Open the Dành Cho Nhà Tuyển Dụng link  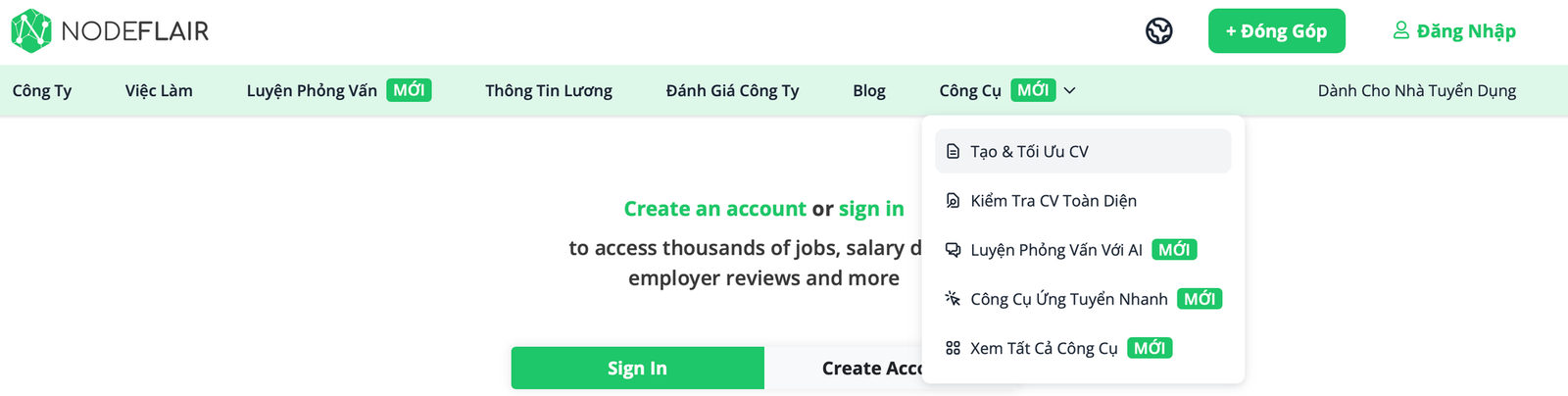click(1416, 91)
